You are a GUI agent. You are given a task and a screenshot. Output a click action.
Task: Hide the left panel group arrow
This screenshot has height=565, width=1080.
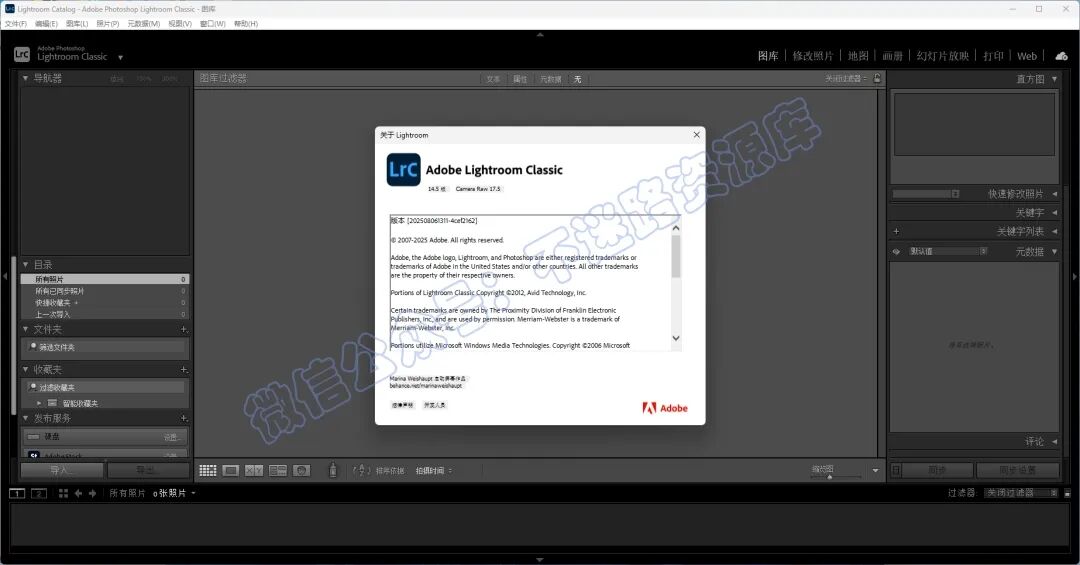(5, 276)
